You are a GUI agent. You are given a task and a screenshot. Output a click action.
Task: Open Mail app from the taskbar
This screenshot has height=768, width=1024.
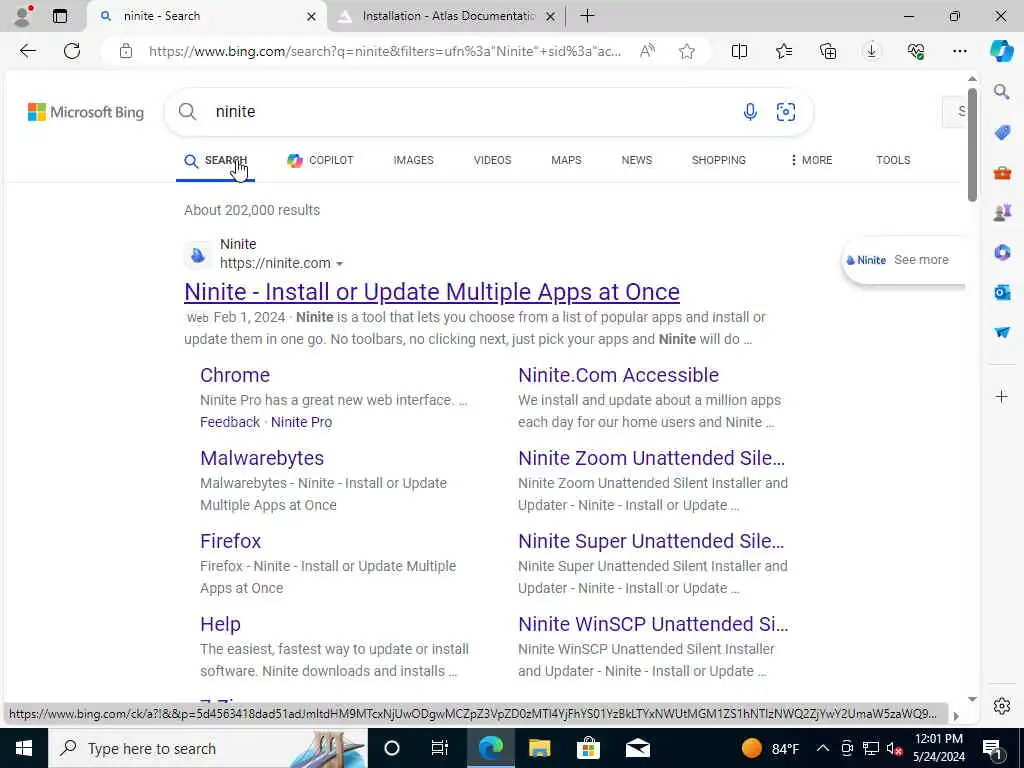tap(637, 748)
